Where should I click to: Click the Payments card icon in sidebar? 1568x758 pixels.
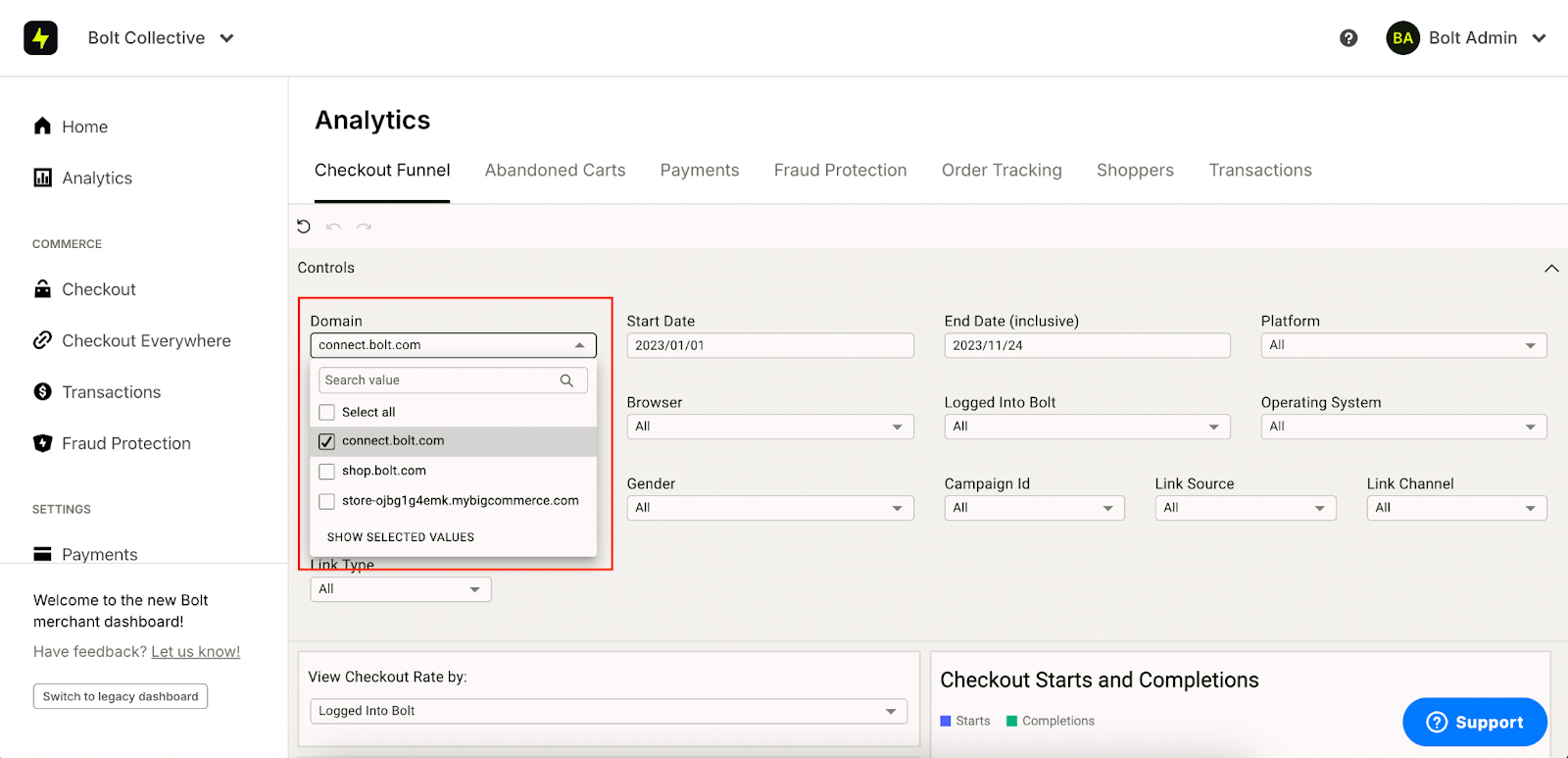click(42, 554)
